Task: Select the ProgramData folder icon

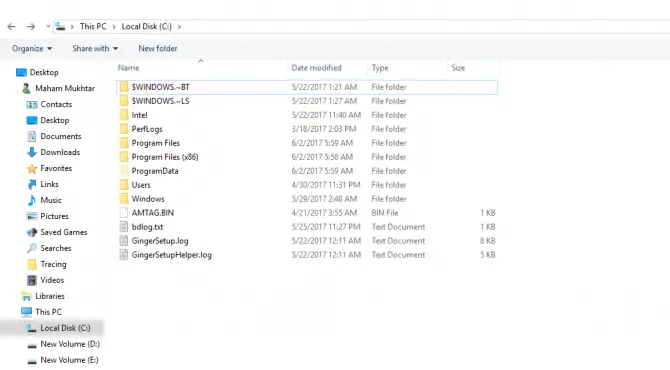Action: (124, 171)
